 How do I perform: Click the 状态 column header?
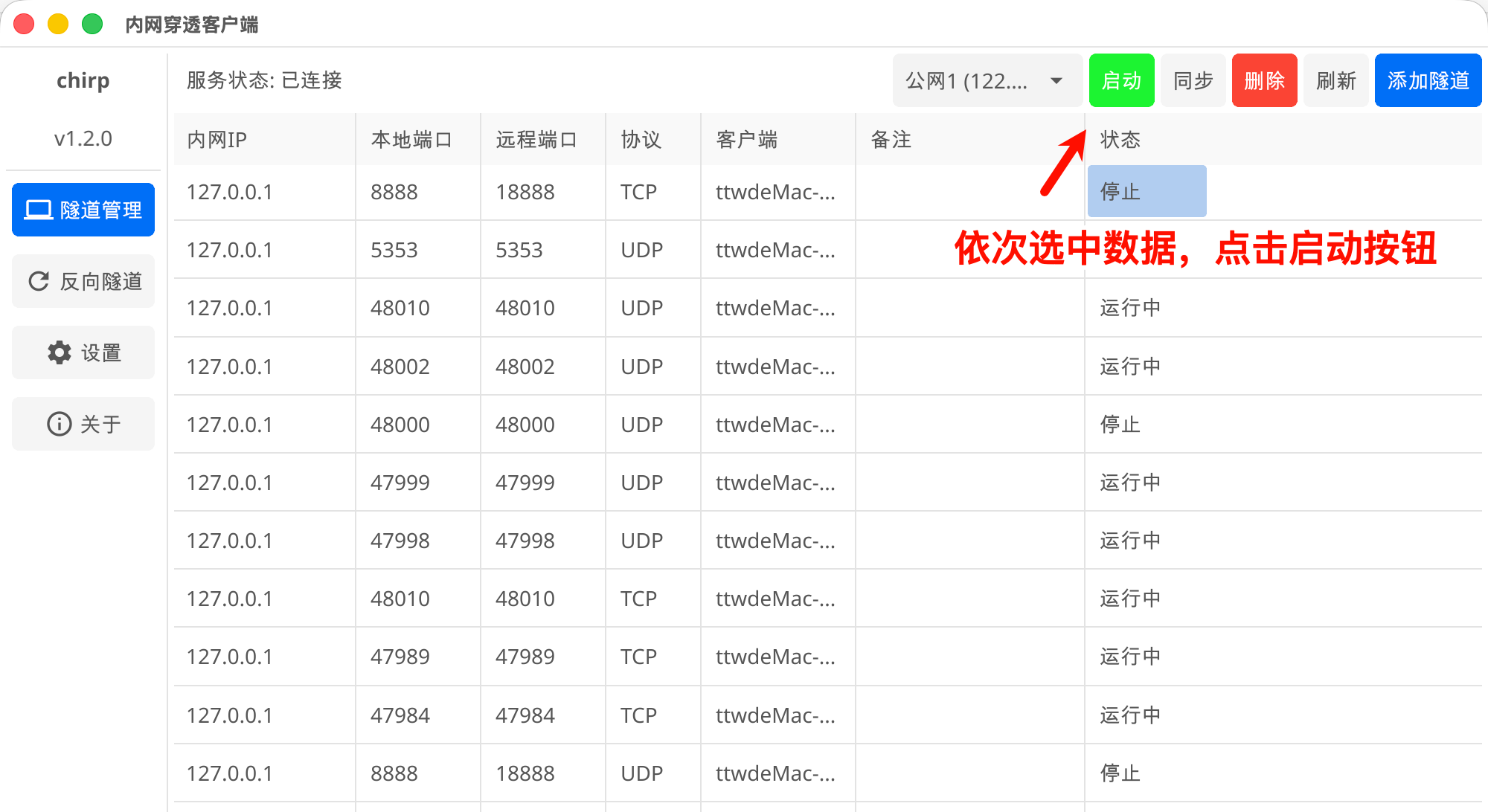[1120, 140]
